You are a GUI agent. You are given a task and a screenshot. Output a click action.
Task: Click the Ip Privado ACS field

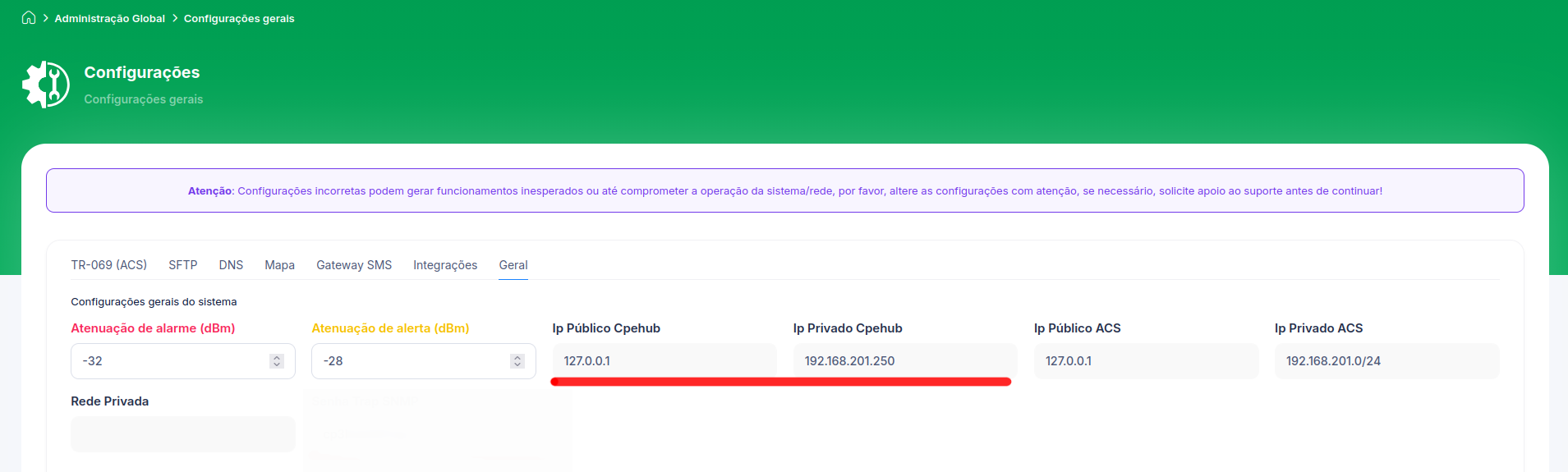pyautogui.click(x=1387, y=361)
